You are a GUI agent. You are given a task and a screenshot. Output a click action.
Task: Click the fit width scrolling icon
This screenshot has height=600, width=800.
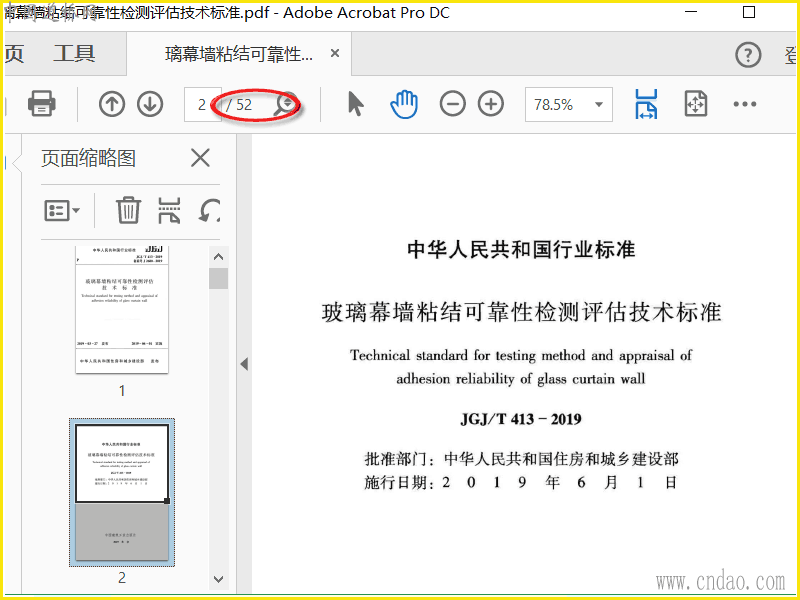[x=646, y=104]
